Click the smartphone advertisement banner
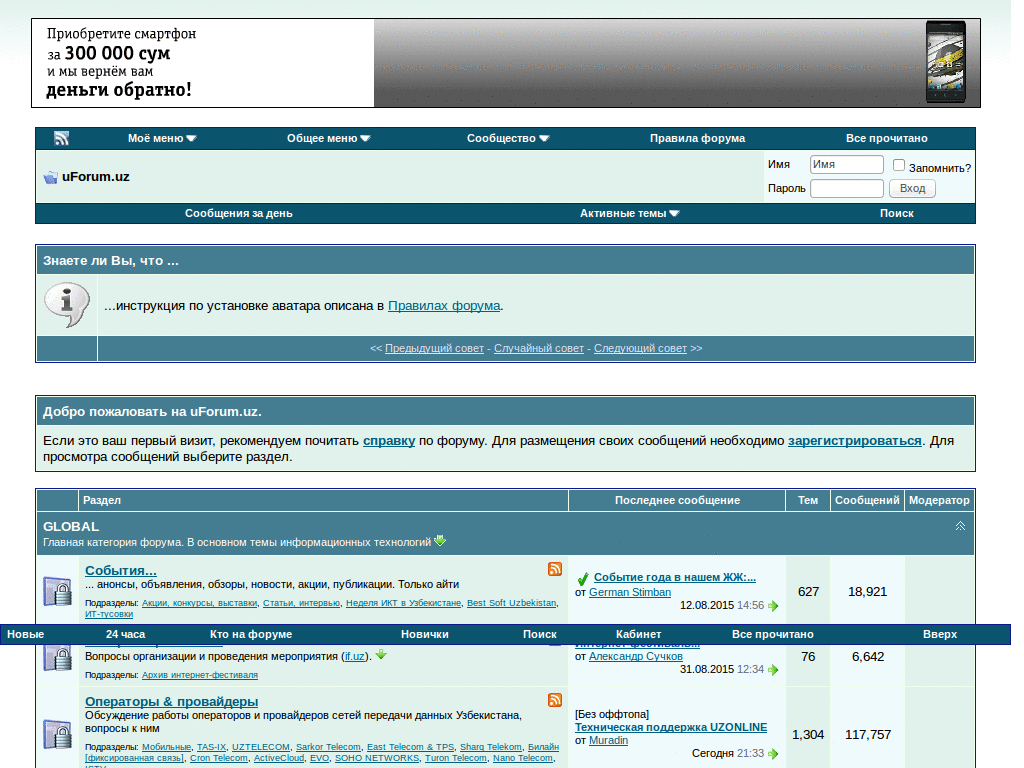The width and height of the screenshot is (1024, 768). pyautogui.click(x=505, y=63)
